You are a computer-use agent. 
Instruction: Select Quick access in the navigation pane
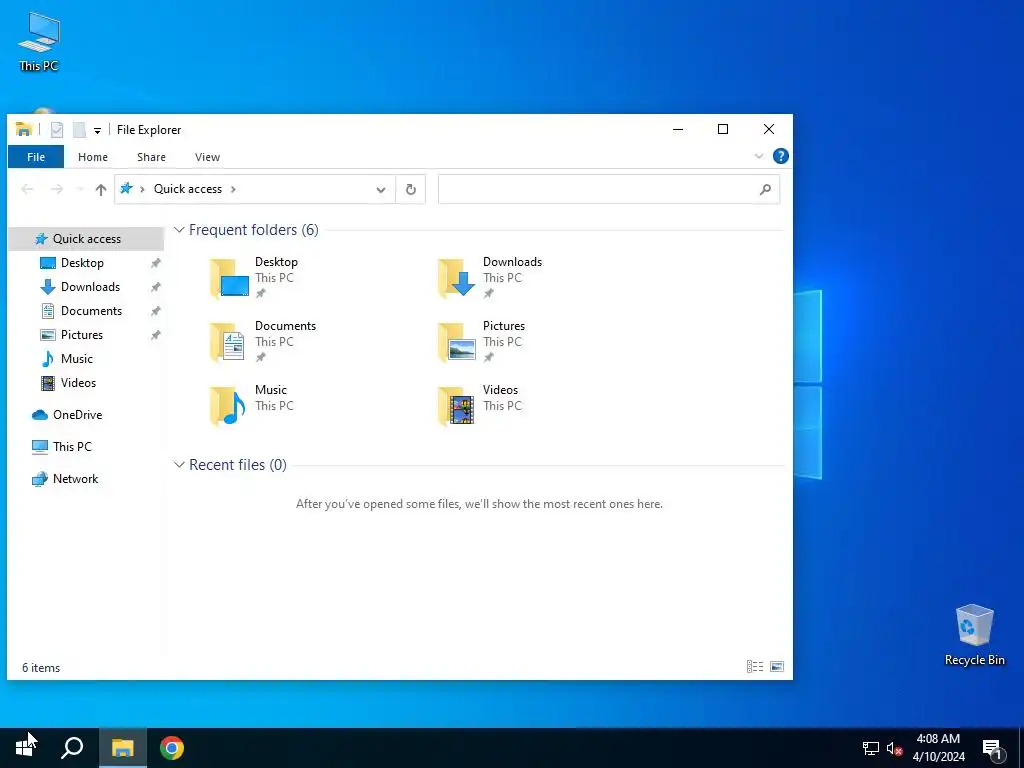tap(86, 239)
